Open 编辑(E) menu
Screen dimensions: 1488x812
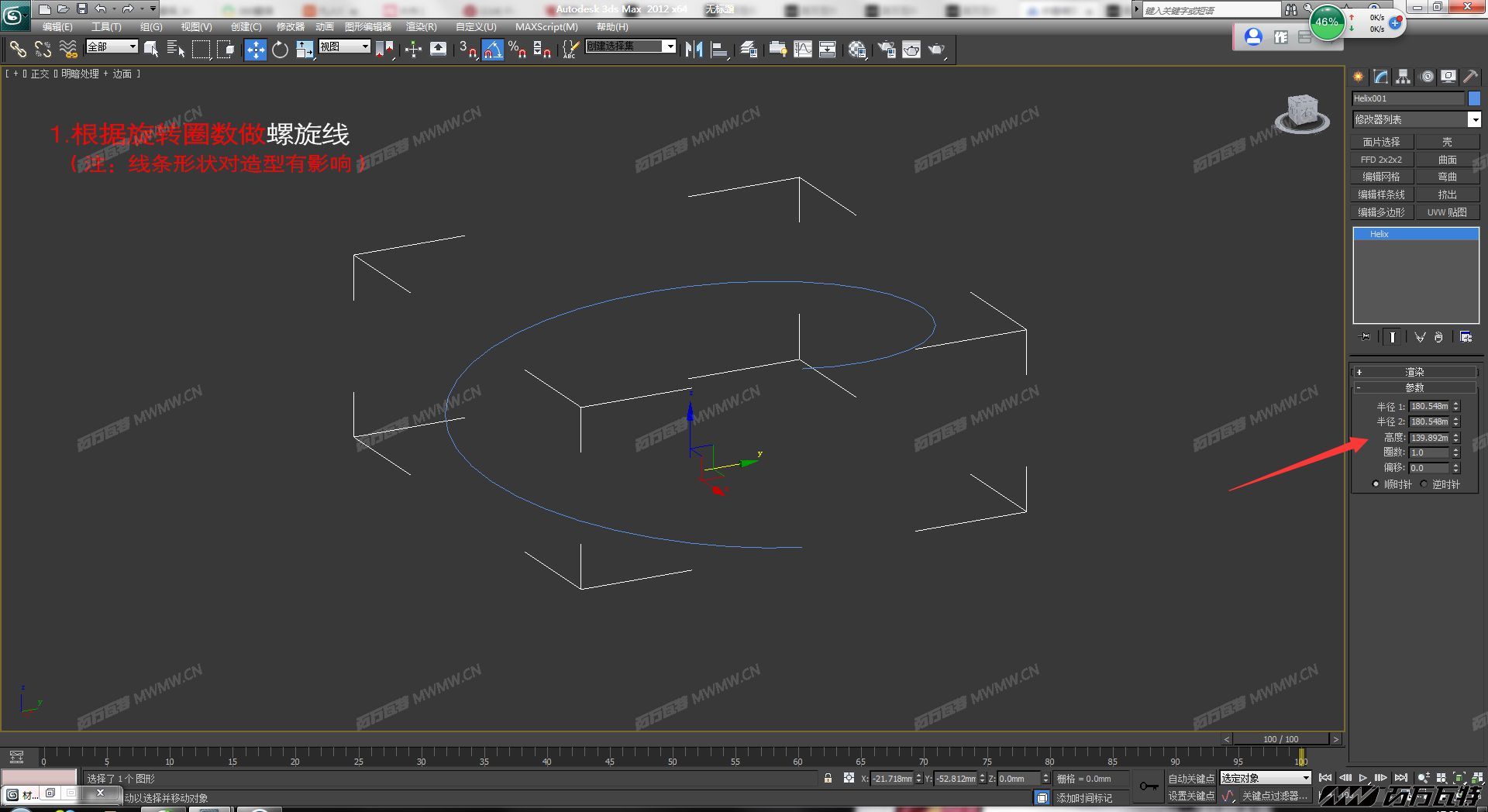coord(57,26)
